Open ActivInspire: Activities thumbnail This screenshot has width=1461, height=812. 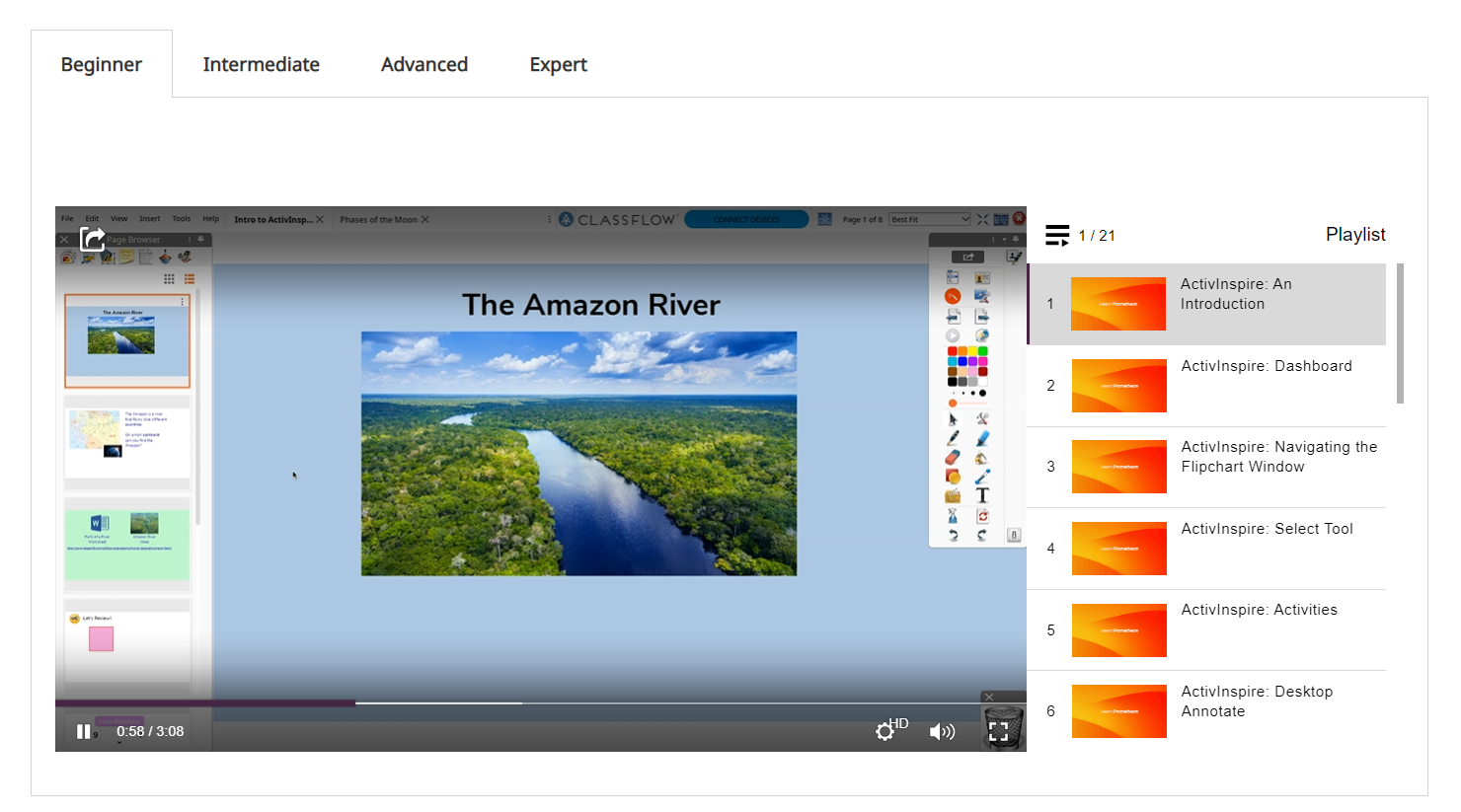1118,630
